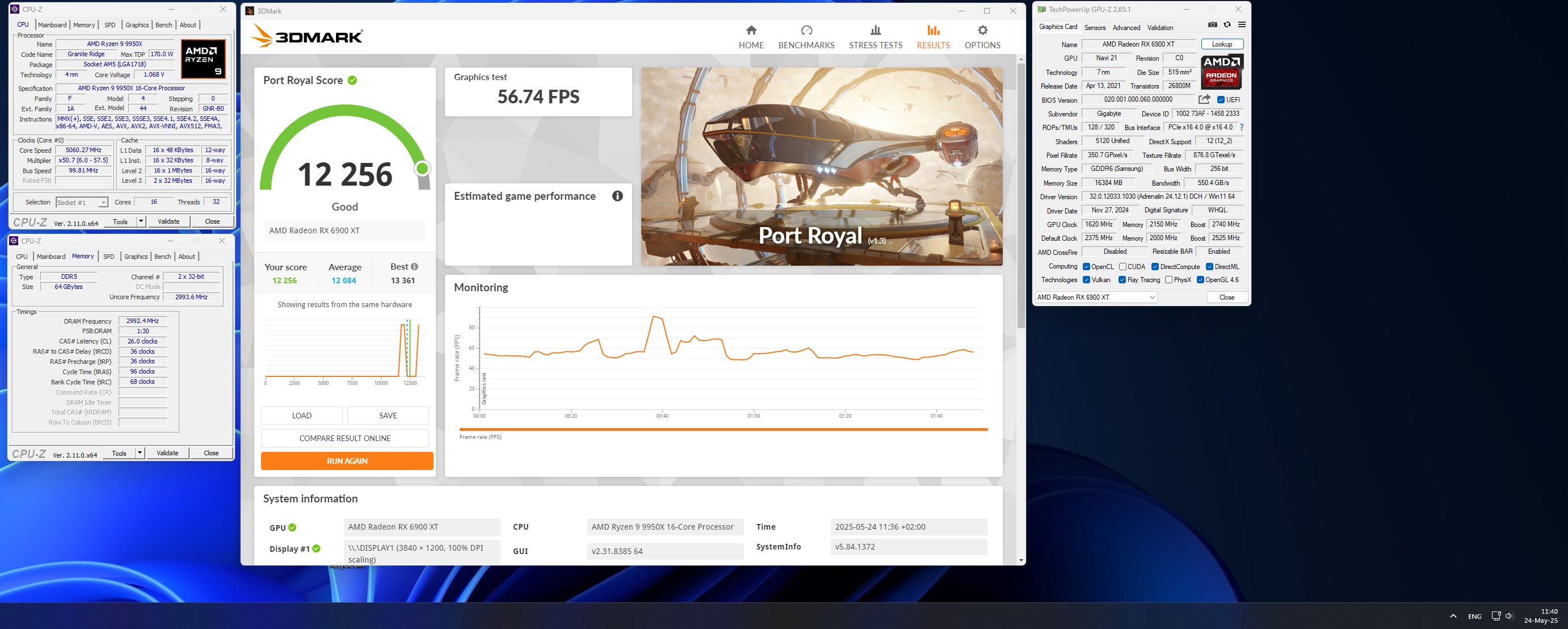Open the GPU-Z hamburger menu icon
The image size is (1568, 629).
1242,25
